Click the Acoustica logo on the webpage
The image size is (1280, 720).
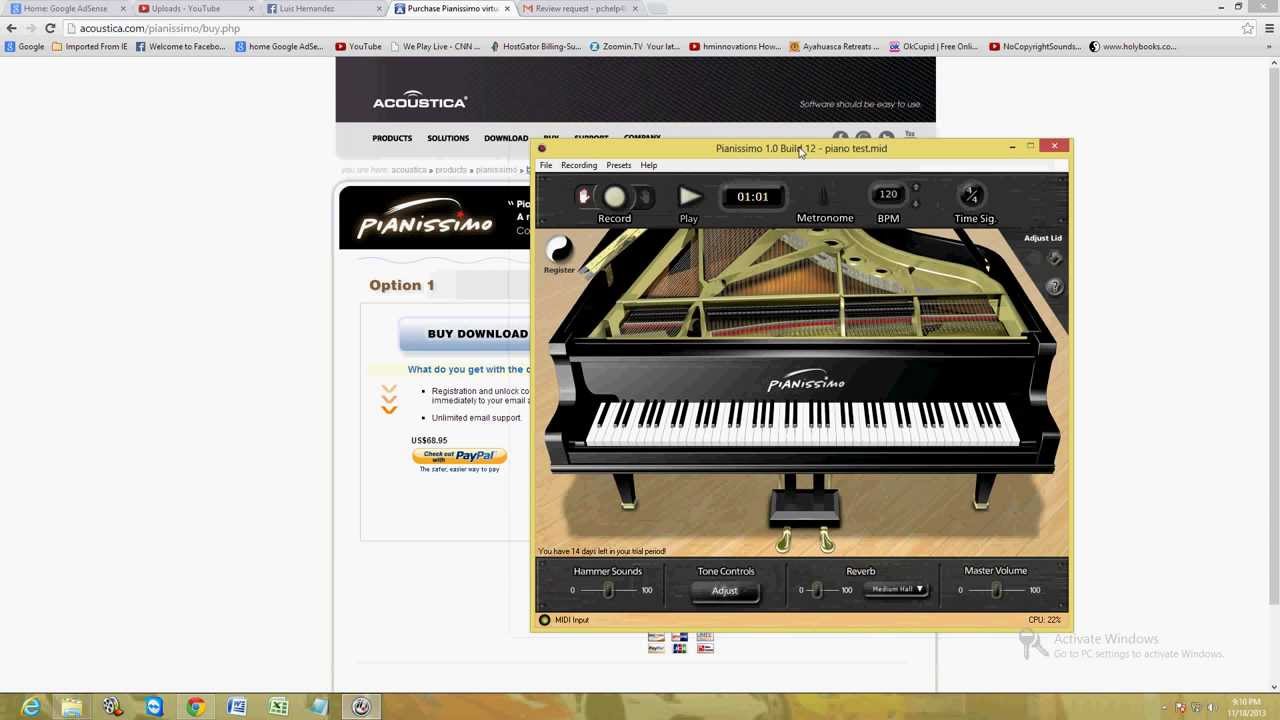coord(420,102)
